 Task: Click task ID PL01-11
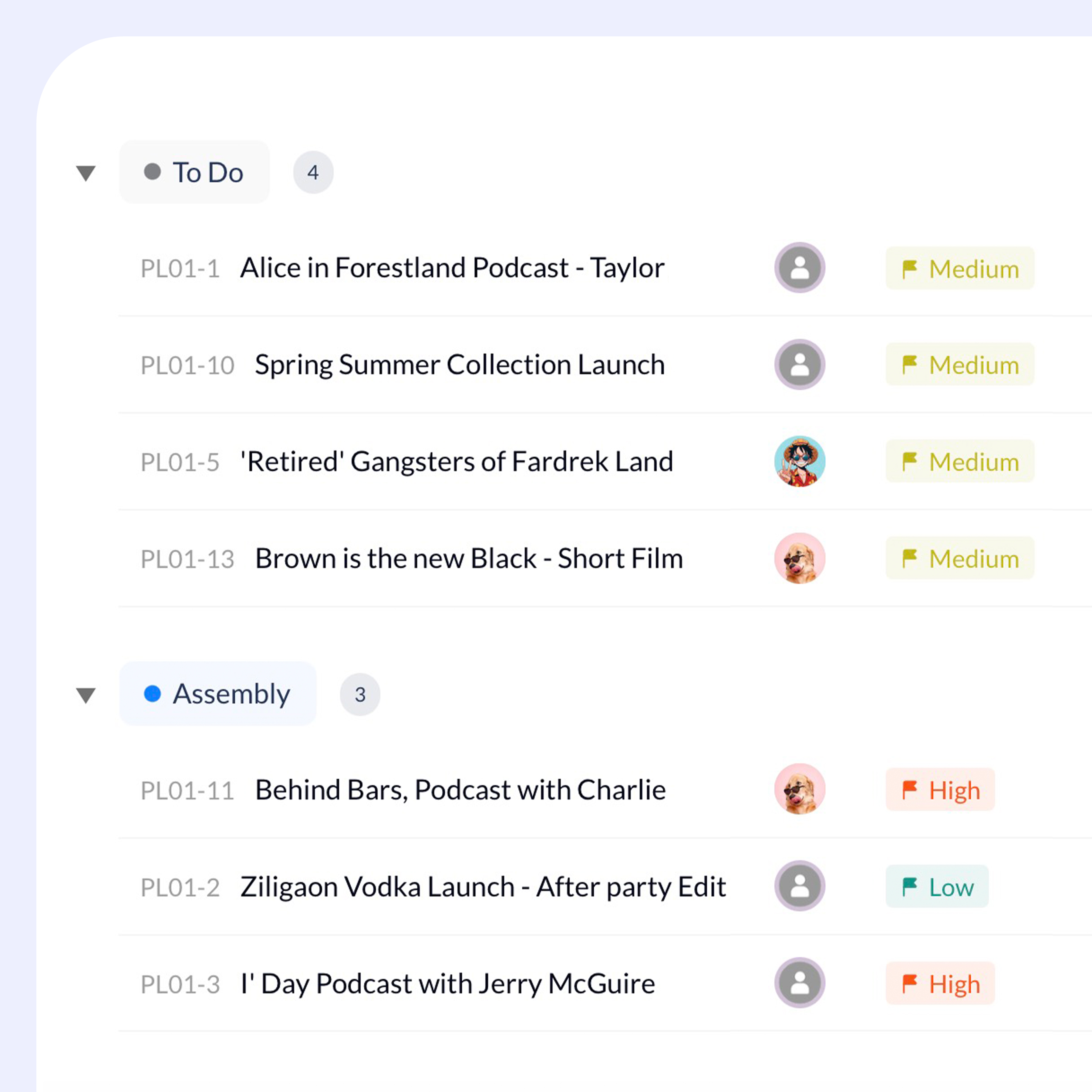pyautogui.click(x=187, y=791)
